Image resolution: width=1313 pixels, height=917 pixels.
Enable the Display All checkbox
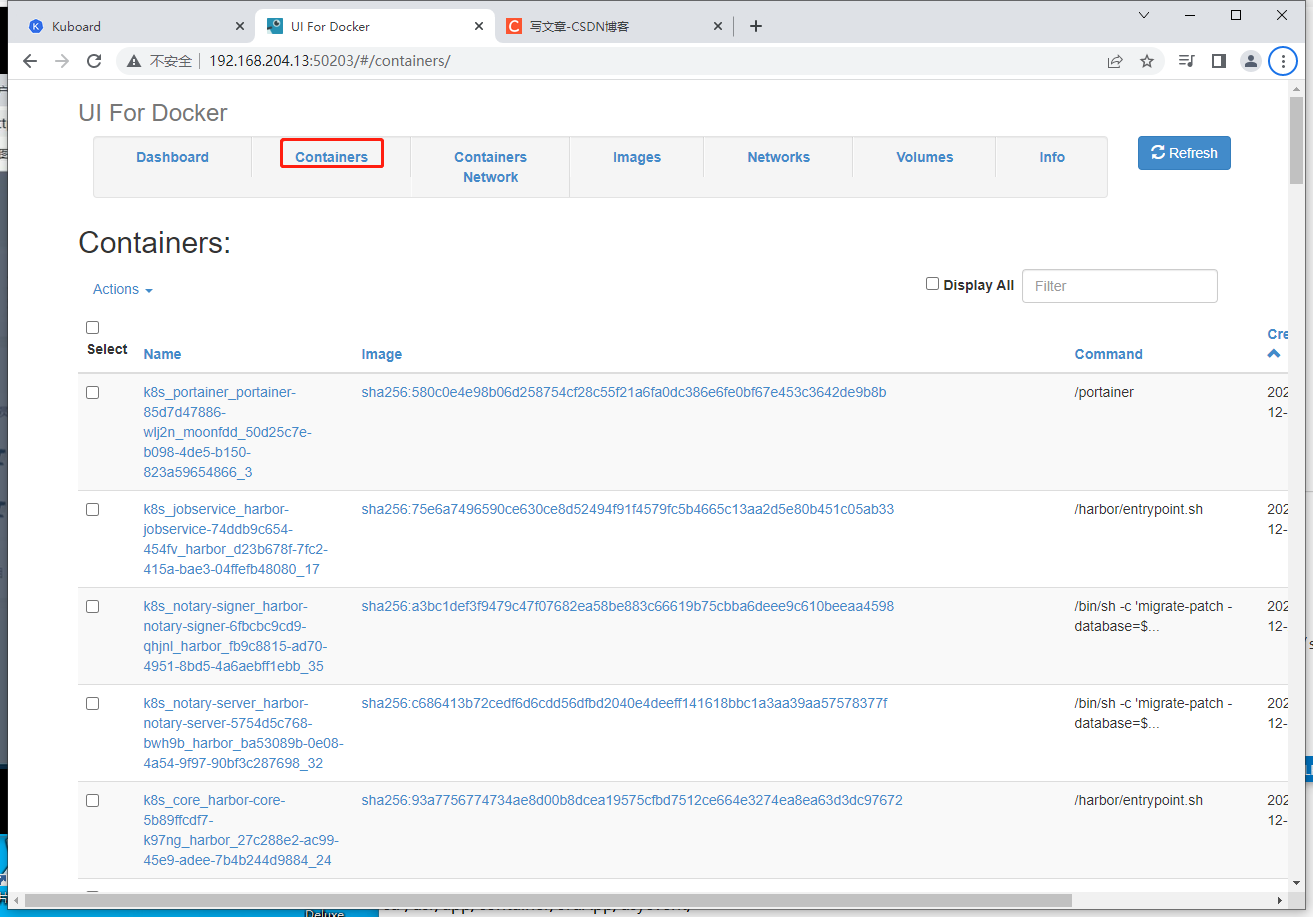[932, 284]
